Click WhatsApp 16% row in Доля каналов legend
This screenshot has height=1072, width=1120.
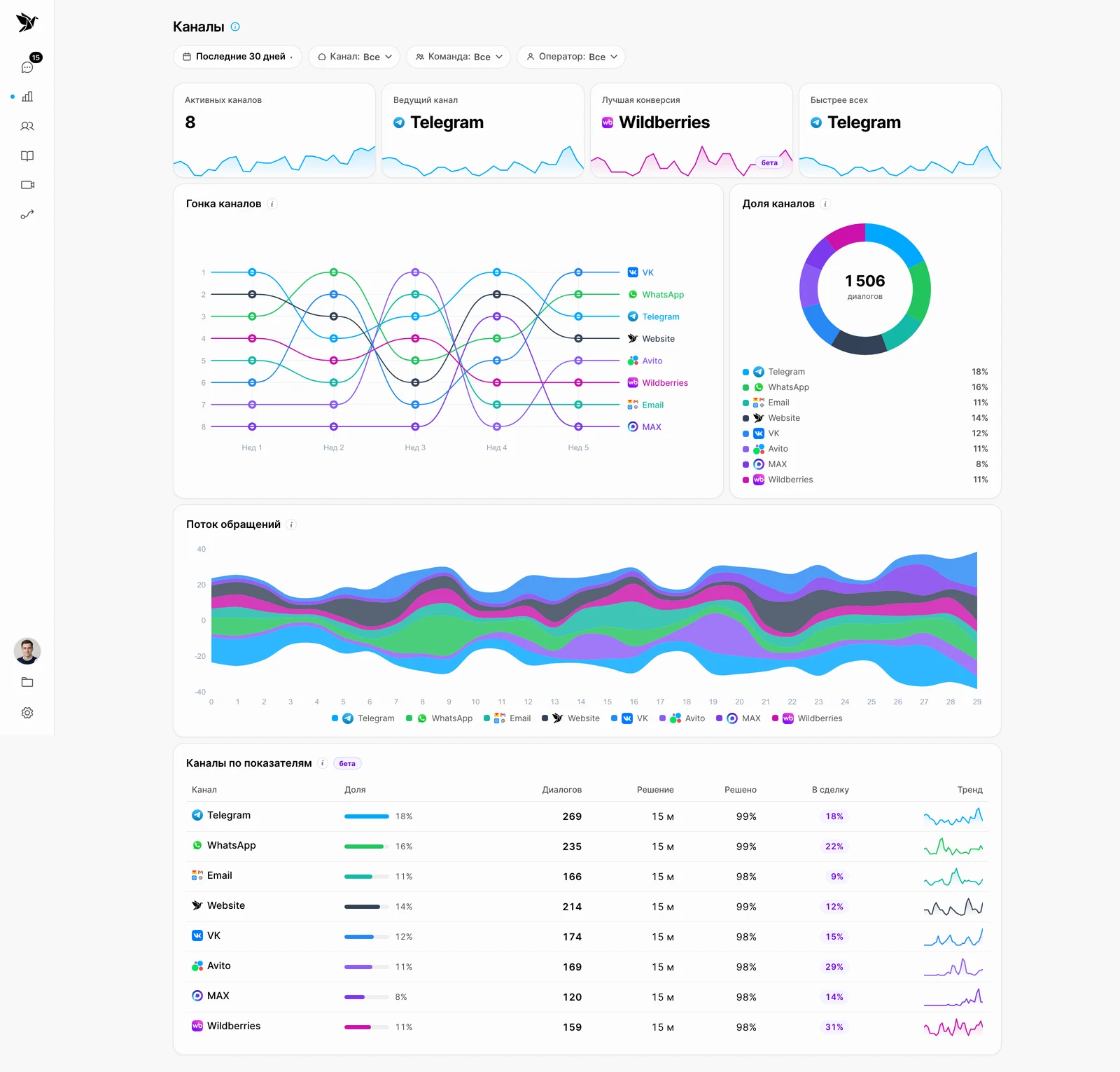pos(865,387)
